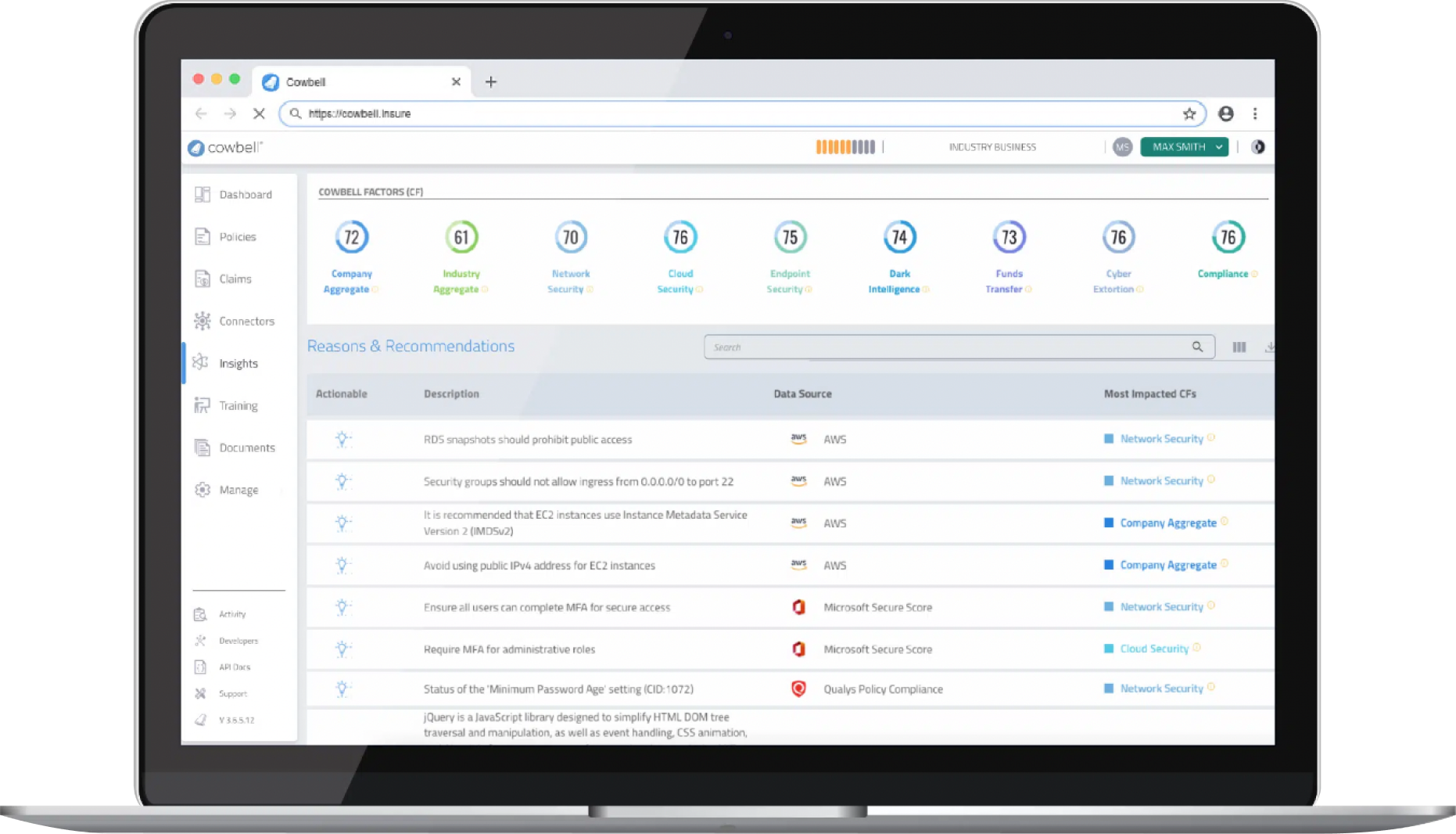
Task: Bookmark the page with star icon
Action: 1189,113
